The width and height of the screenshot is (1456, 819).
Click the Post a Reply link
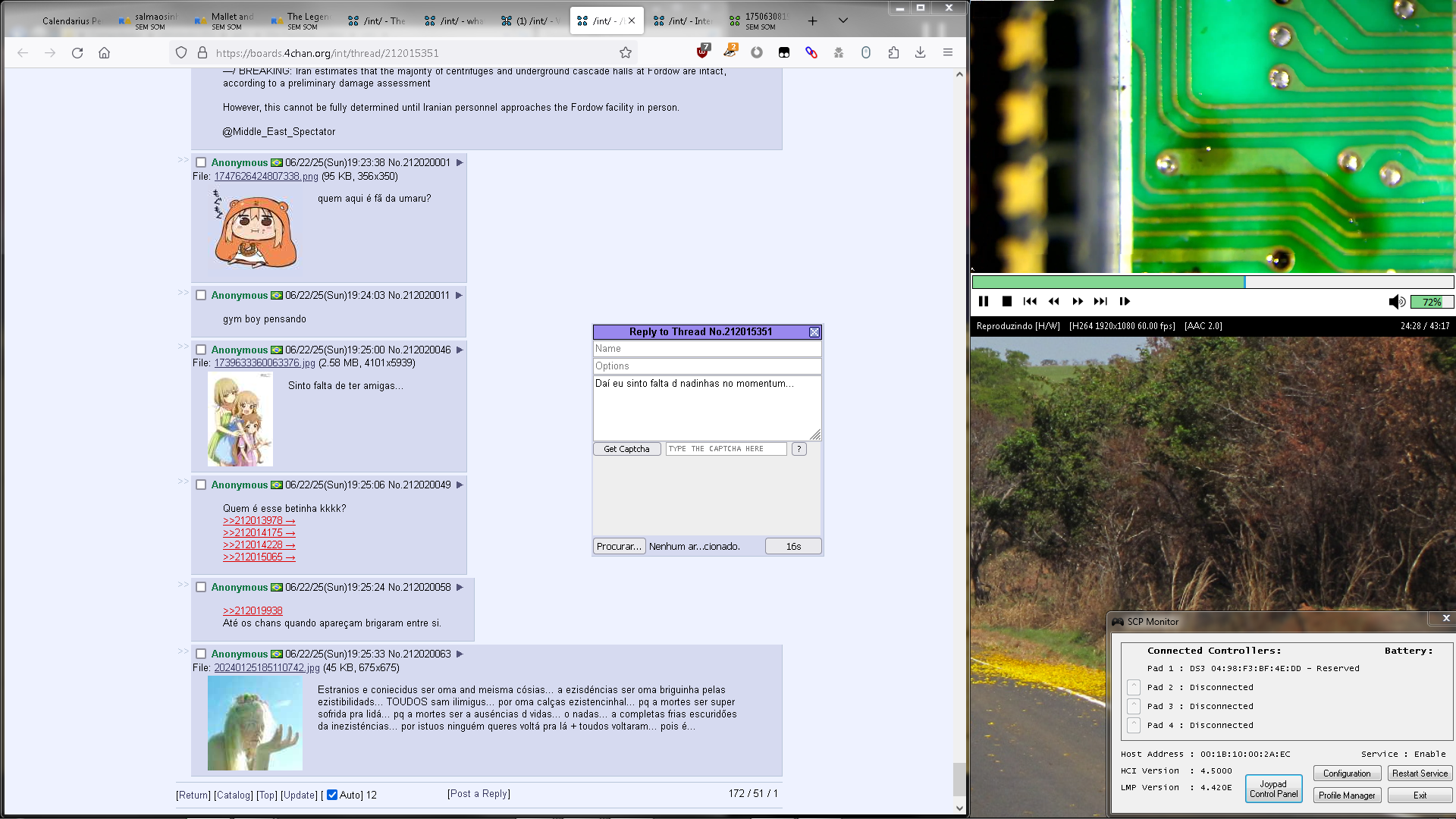pyautogui.click(x=479, y=793)
